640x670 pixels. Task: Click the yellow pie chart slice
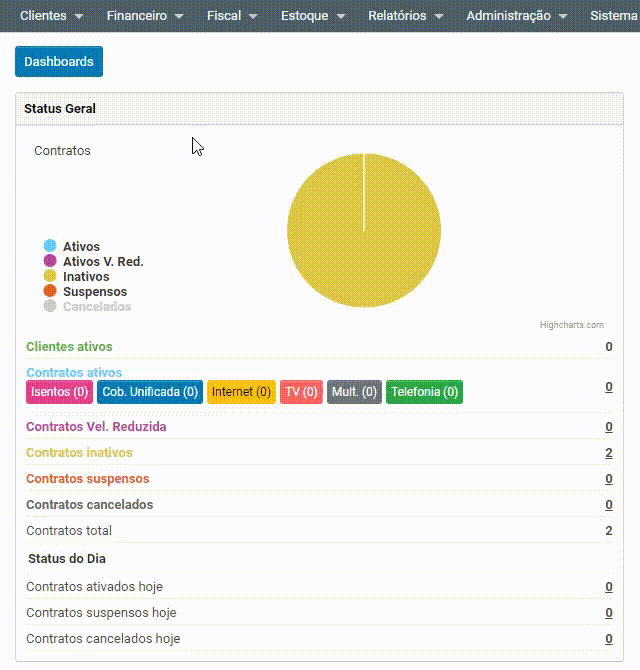coord(364,231)
